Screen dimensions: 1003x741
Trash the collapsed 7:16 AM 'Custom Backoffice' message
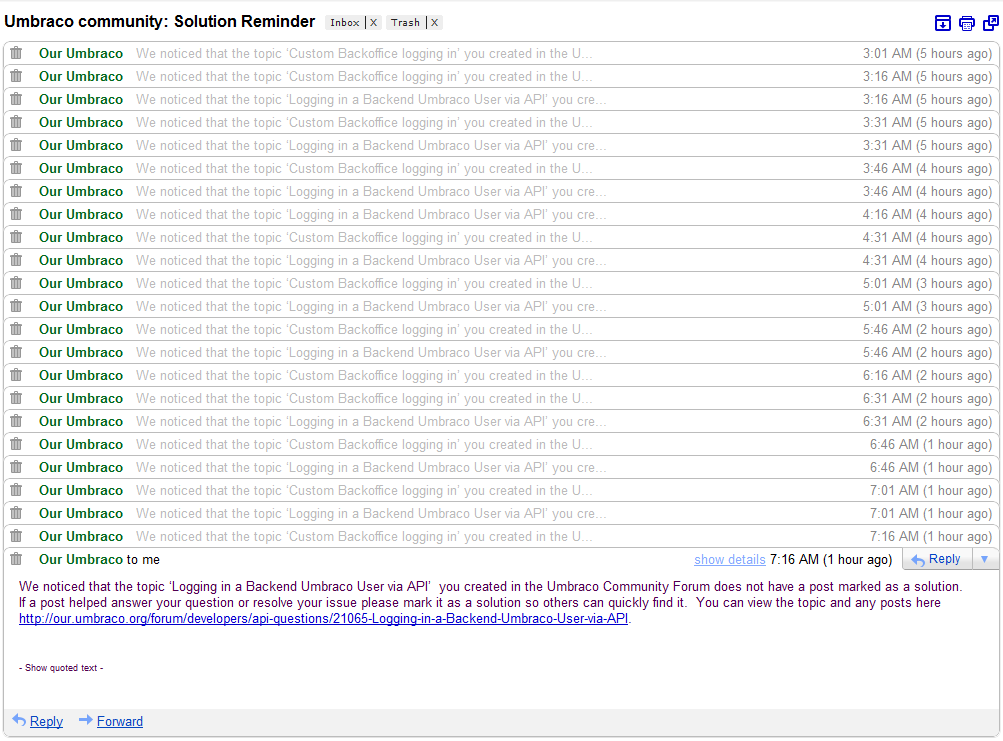point(16,537)
